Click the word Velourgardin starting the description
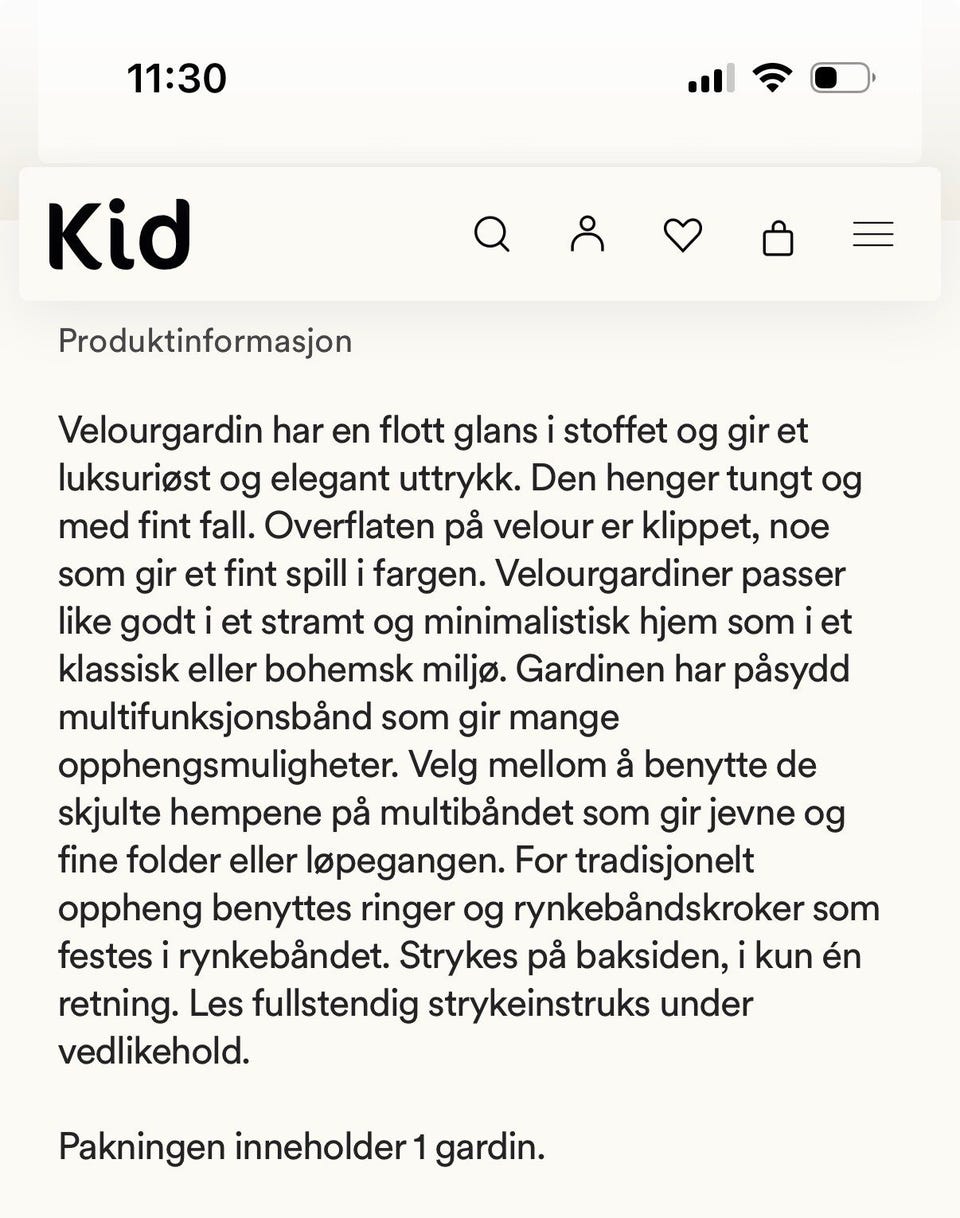This screenshot has width=960, height=1218. [160, 432]
